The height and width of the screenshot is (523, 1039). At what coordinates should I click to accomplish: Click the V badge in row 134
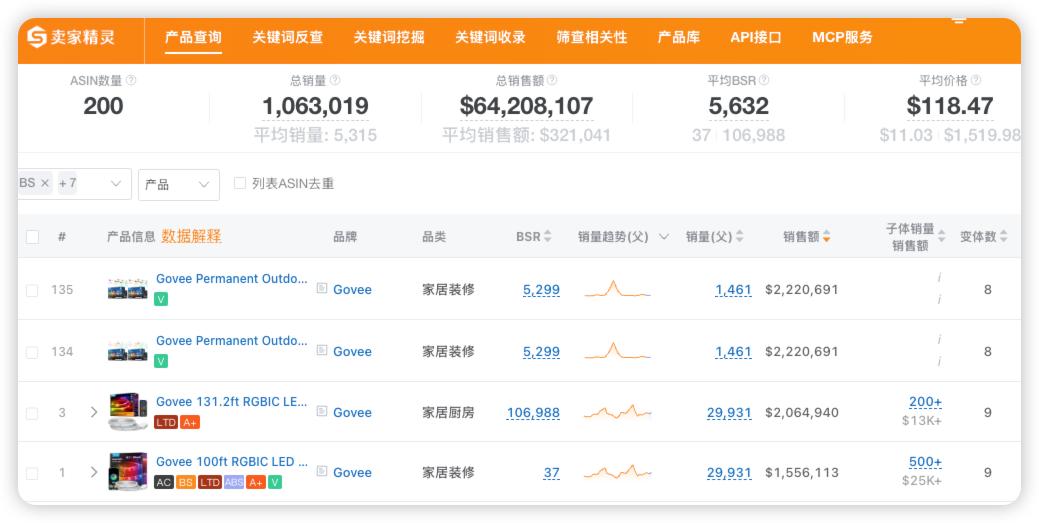click(161, 361)
